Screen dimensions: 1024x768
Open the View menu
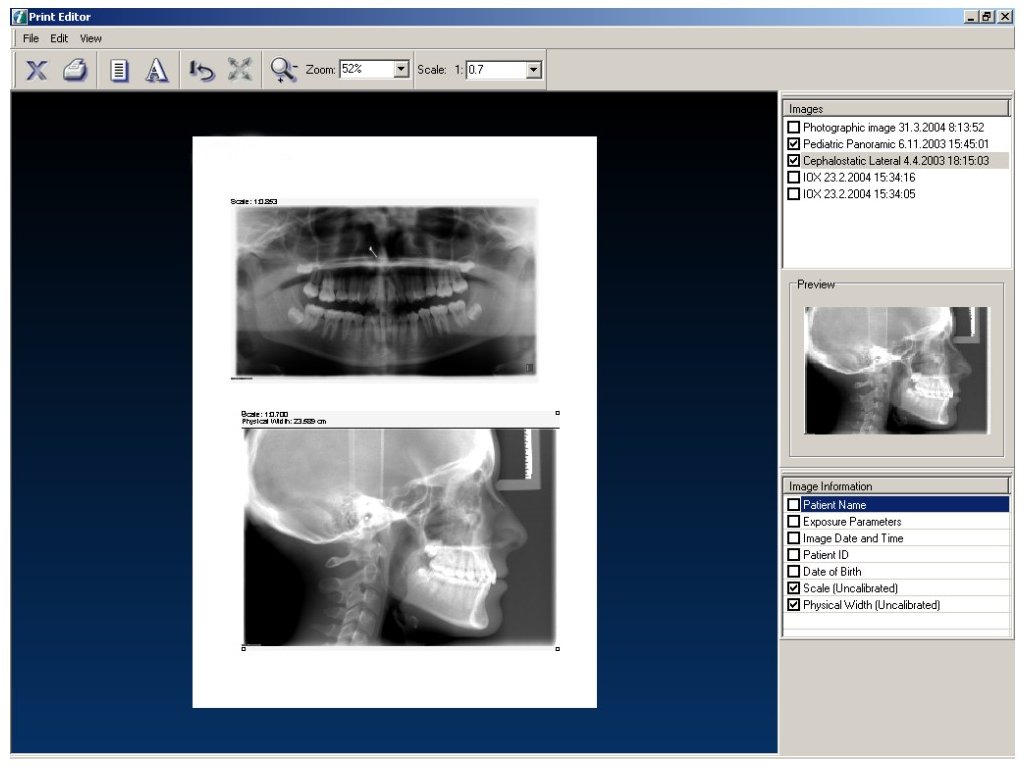(x=91, y=38)
